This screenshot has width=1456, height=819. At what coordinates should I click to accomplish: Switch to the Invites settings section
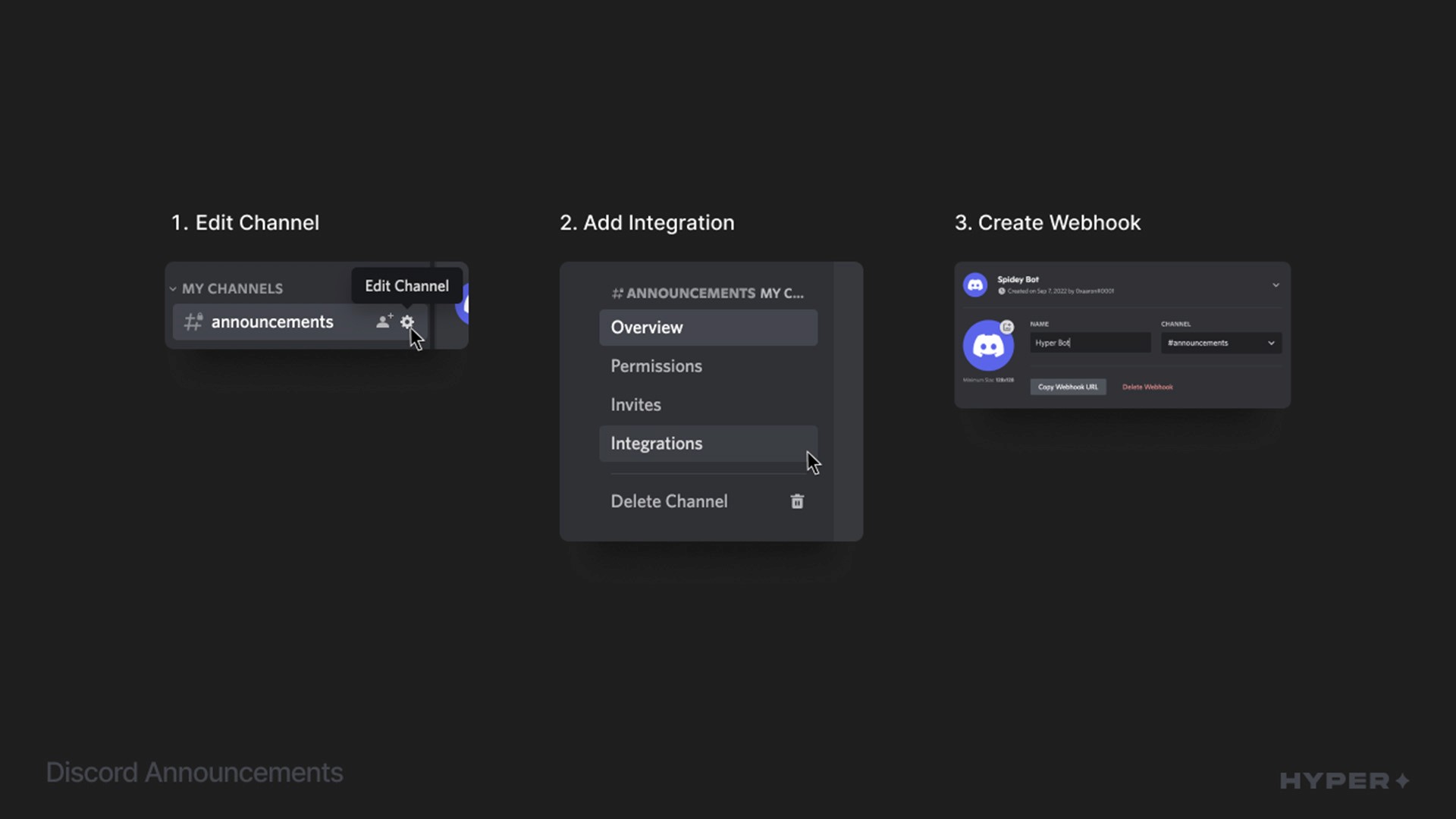pos(635,404)
